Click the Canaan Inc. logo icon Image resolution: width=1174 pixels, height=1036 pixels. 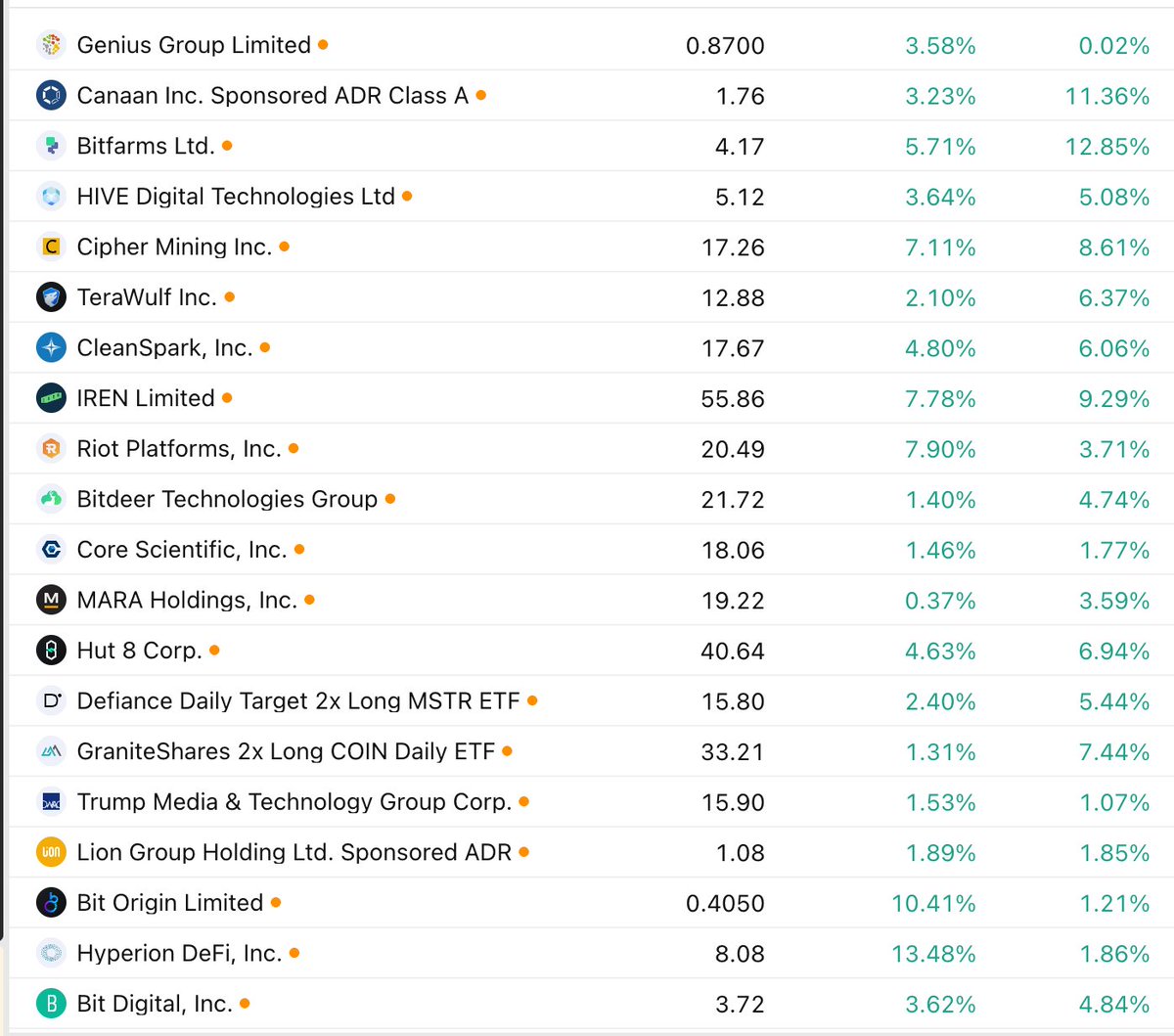[51, 96]
